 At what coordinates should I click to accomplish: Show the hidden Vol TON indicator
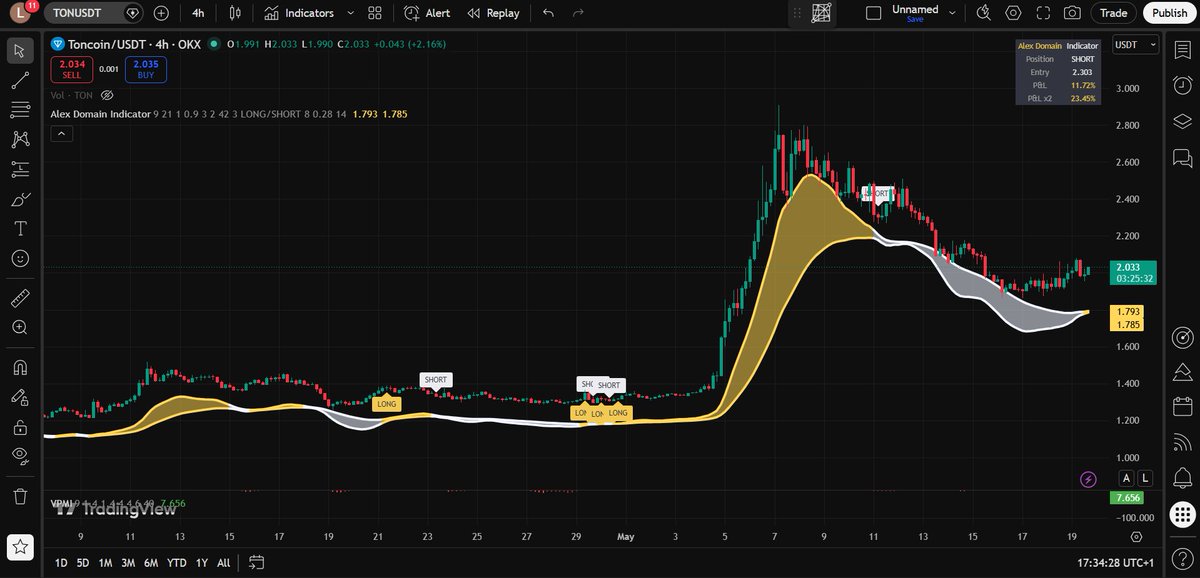click(x=107, y=95)
